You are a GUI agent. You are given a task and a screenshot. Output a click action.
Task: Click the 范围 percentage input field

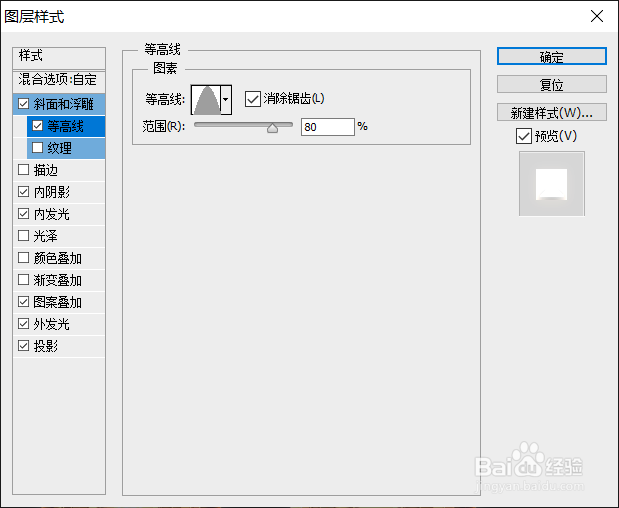pos(328,127)
